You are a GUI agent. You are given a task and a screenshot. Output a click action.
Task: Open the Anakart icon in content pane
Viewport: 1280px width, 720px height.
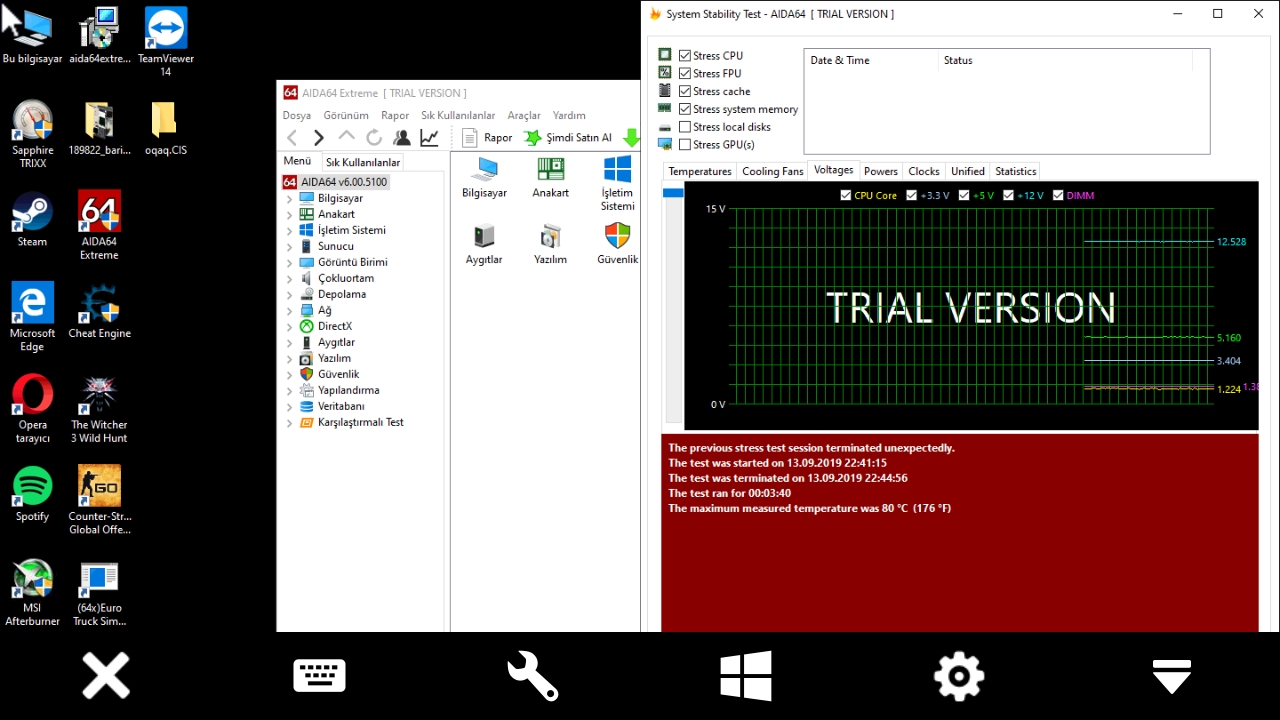coord(550,177)
